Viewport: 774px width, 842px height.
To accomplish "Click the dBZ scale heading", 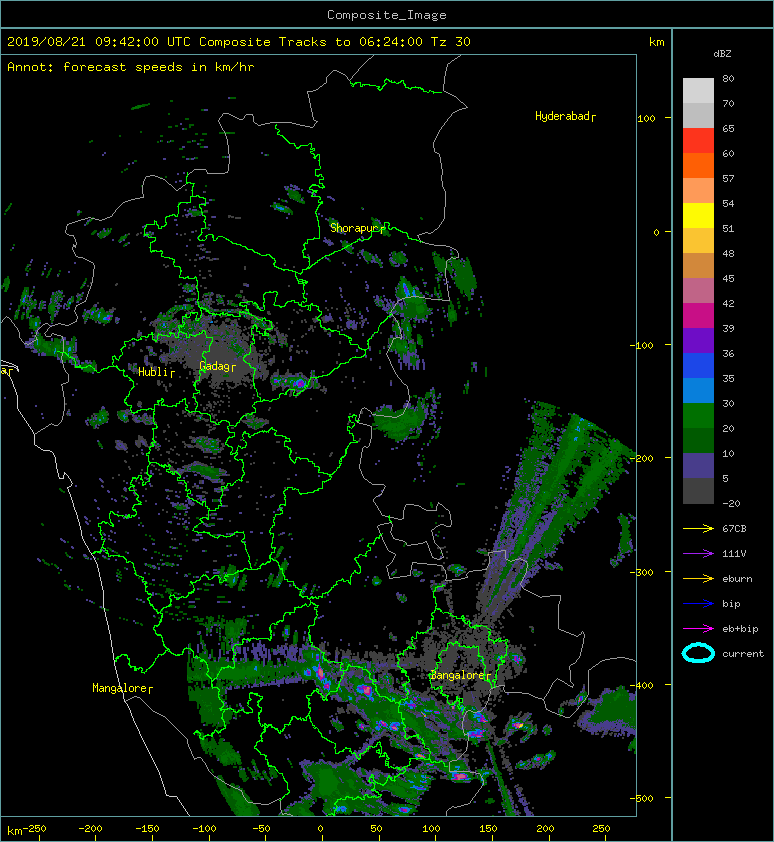I will [x=722, y=54].
